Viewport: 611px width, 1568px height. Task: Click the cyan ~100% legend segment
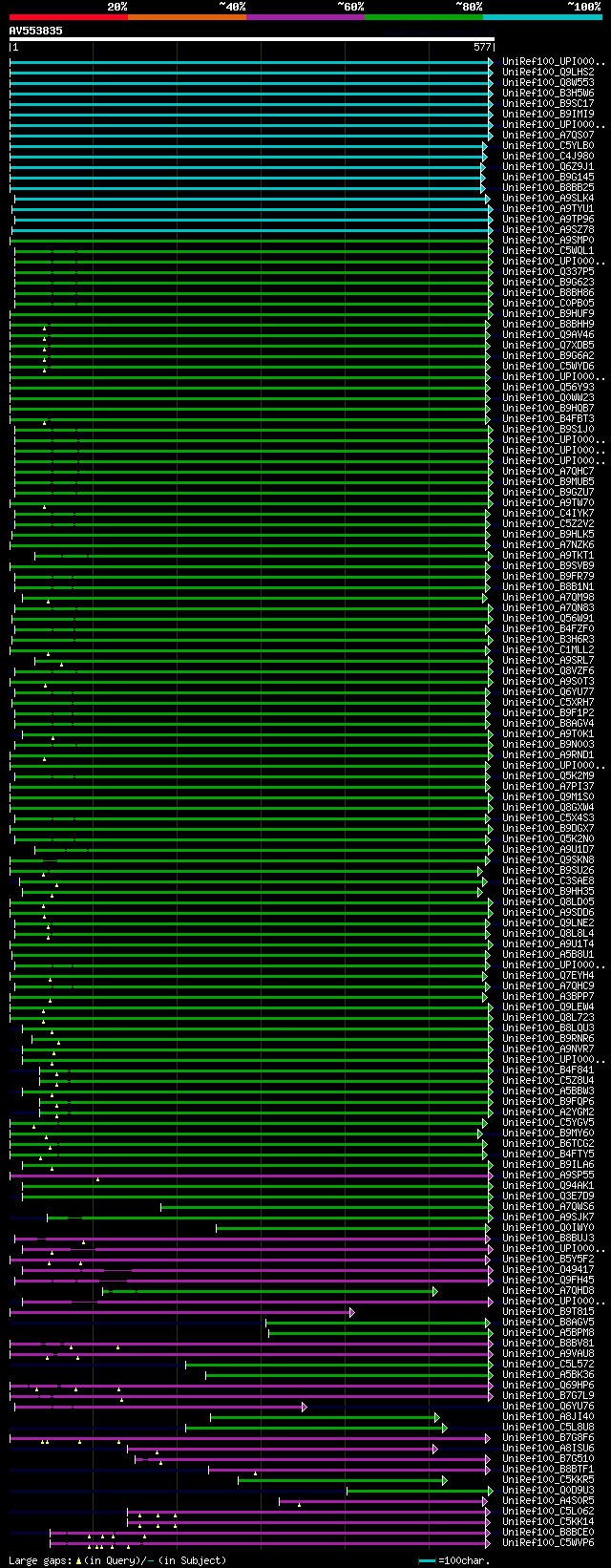point(542,17)
